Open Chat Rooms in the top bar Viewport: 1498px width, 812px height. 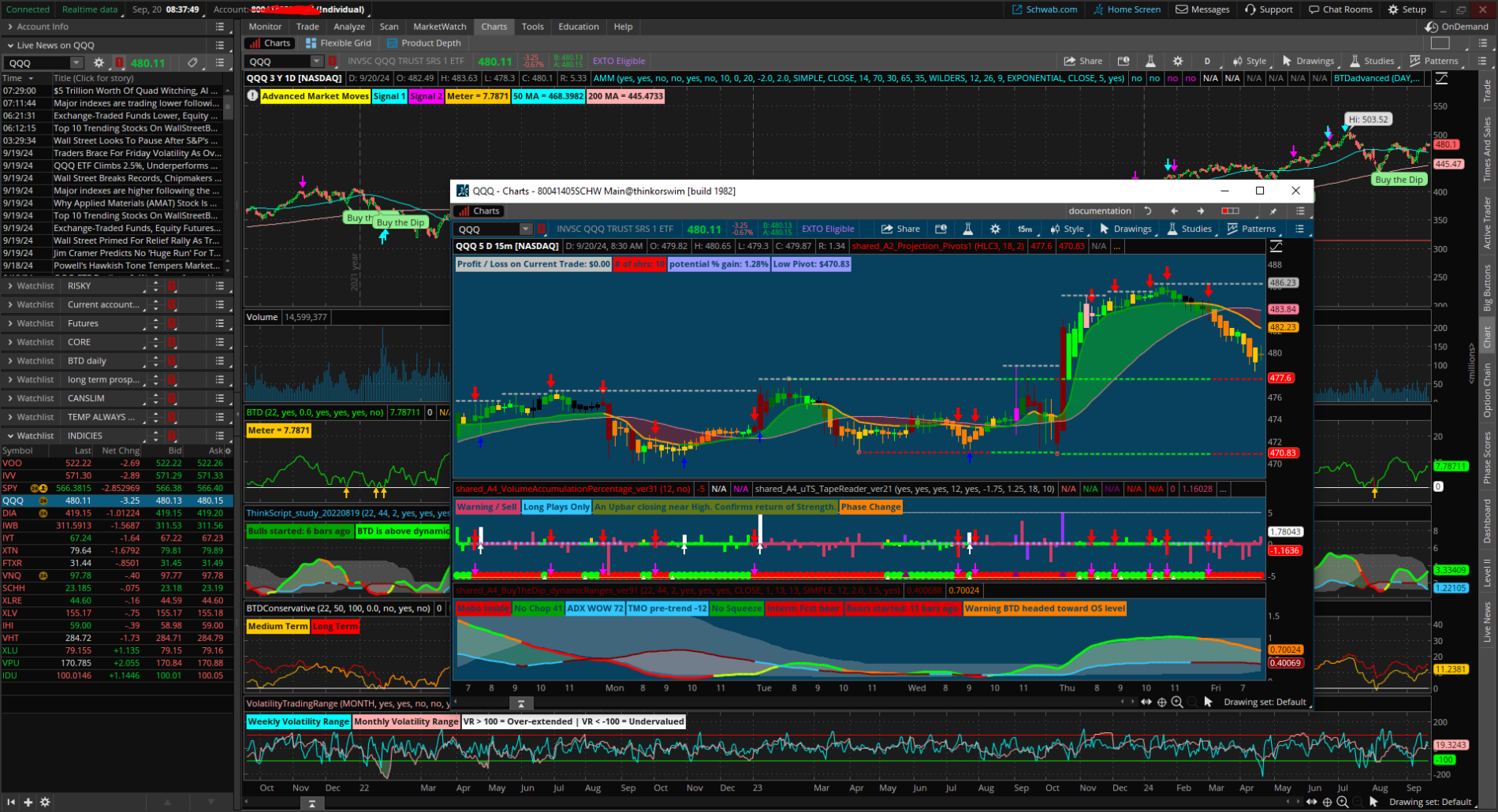[x=1340, y=9]
